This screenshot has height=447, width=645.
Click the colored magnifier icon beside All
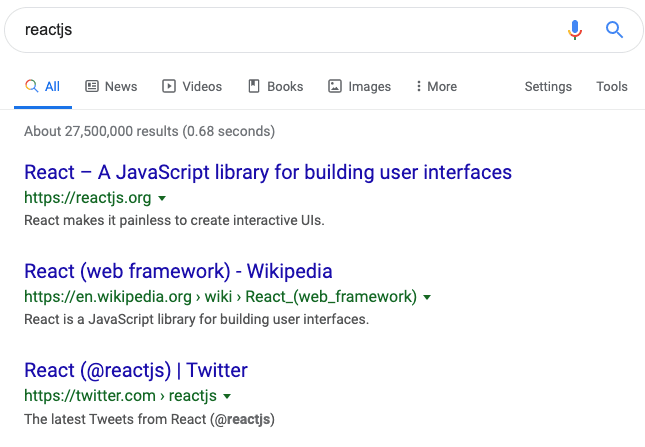click(32, 86)
